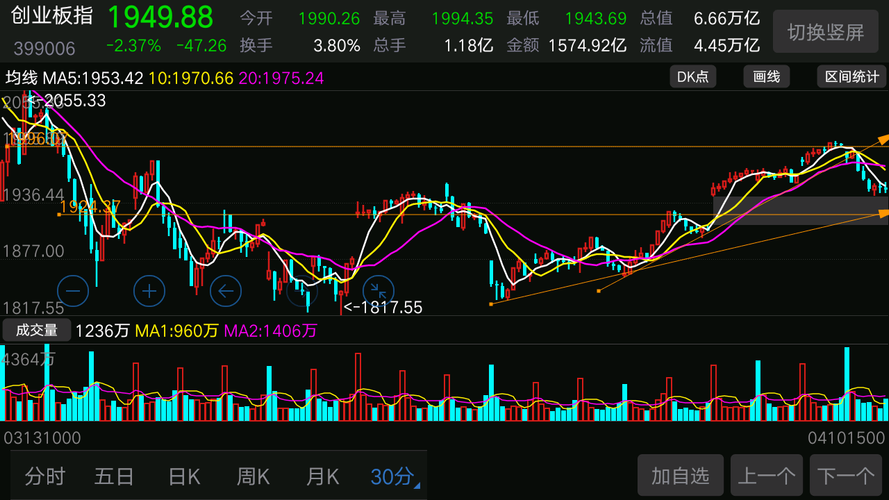Tap the MA5:1953.42 label
This screenshot has height=500, width=889.
[x=93, y=78]
